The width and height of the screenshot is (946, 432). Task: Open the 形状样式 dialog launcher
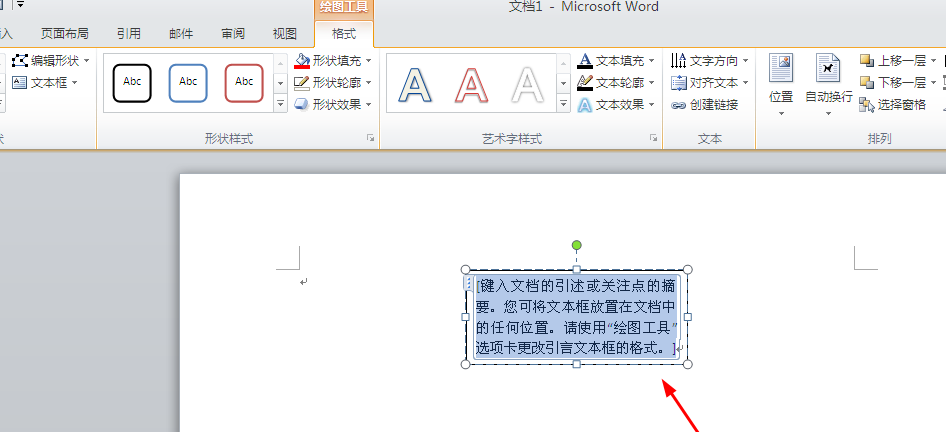click(370, 138)
